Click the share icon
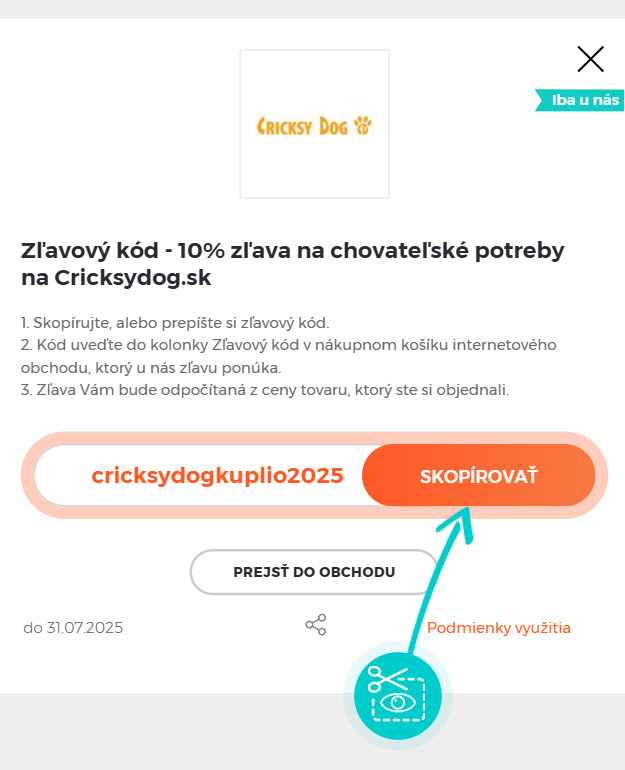Viewport: 625px width, 770px height. [316, 626]
